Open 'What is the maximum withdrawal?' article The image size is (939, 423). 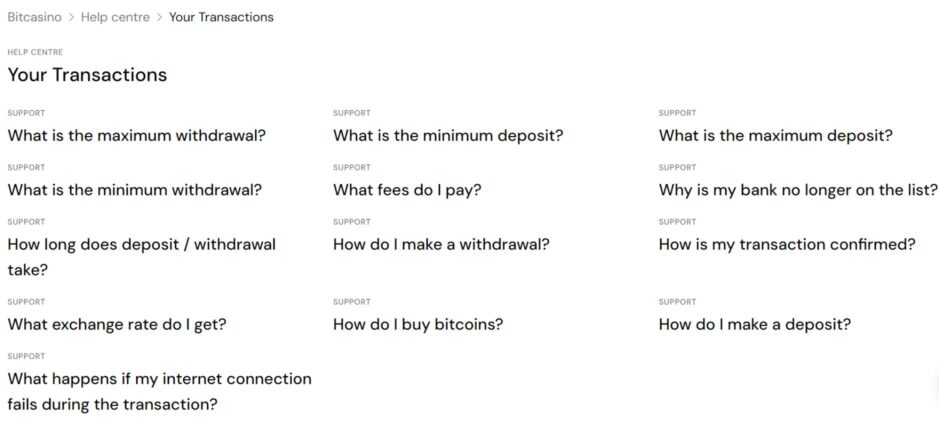pos(136,135)
